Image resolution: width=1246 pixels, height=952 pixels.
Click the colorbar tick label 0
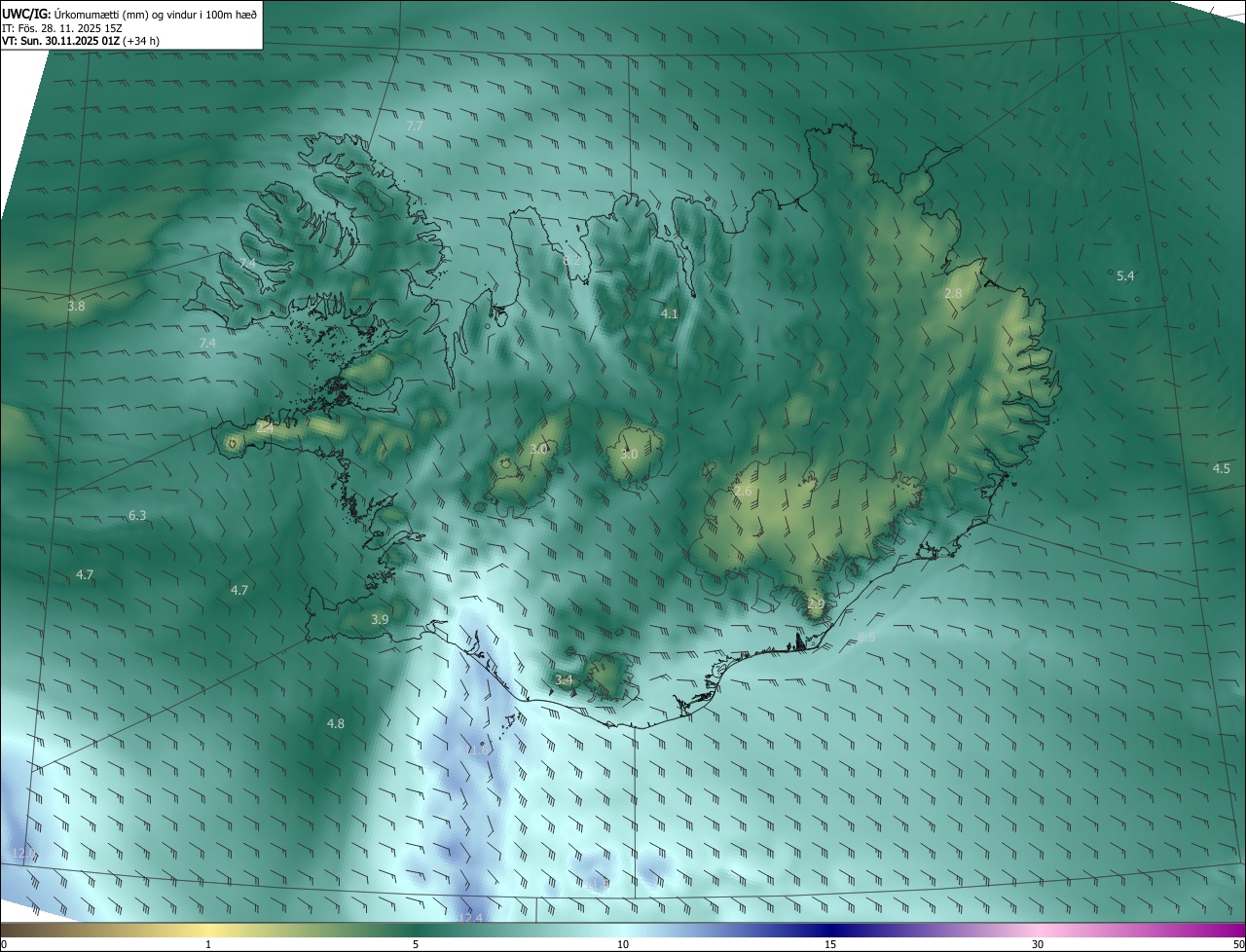tap(4, 944)
